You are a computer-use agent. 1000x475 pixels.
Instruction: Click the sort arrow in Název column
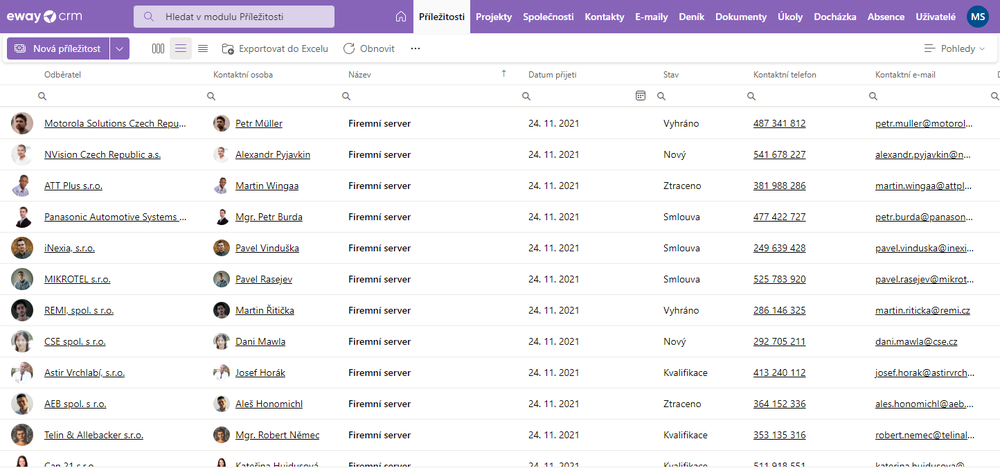pyautogui.click(x=504, y=74)
